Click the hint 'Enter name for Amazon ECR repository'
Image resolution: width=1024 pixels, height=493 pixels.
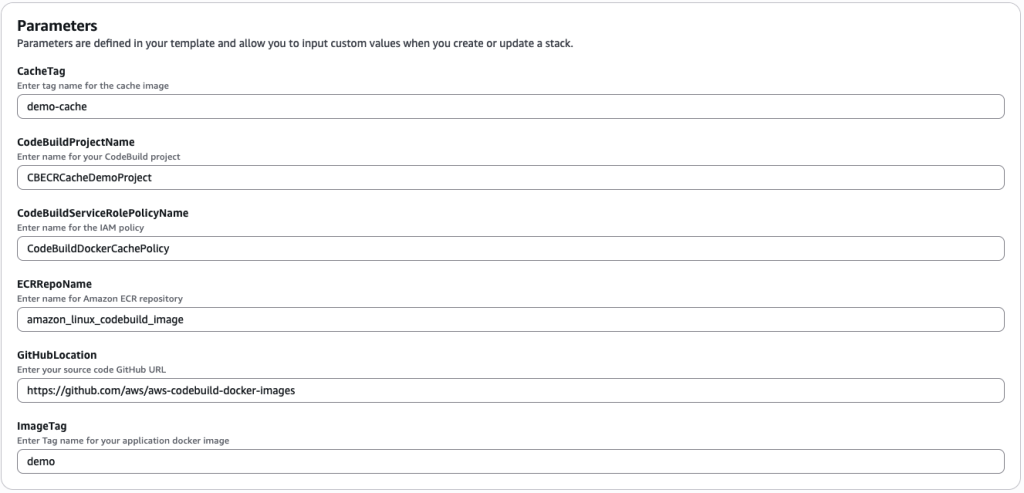pos(100,299)
